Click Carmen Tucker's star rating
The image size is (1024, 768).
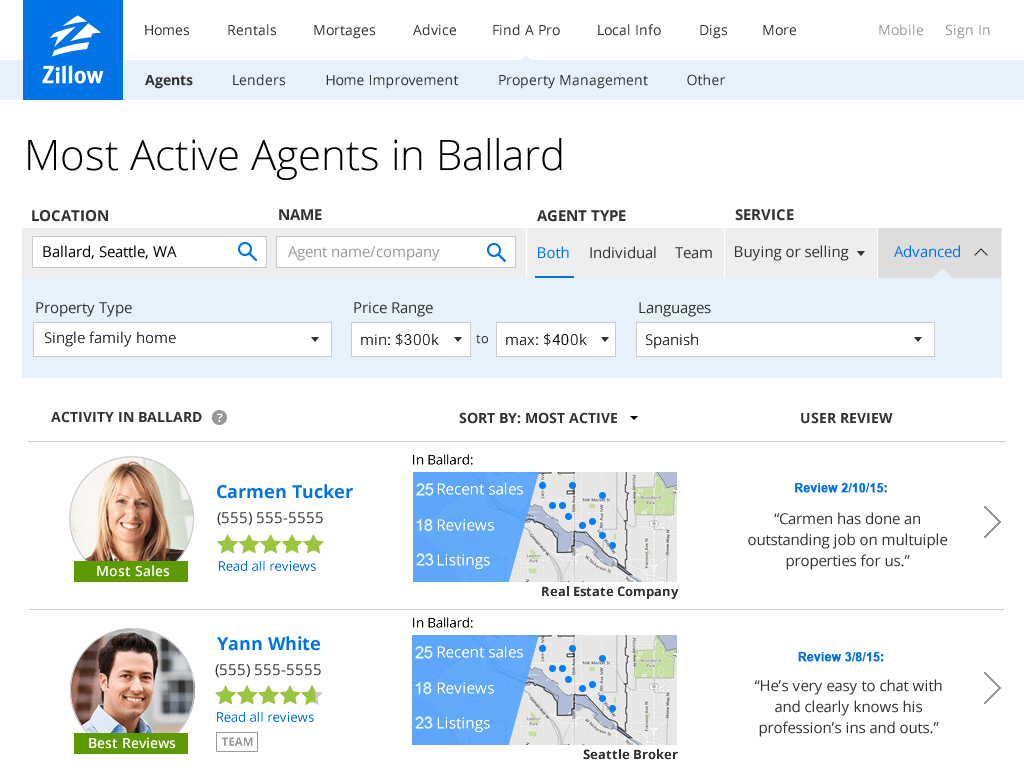[x=270, y=544]
